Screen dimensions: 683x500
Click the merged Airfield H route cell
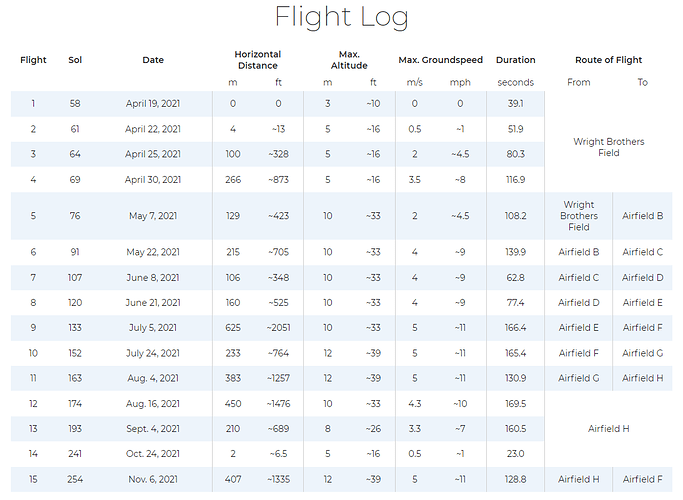pyautogui.click(x=608, y=428)
